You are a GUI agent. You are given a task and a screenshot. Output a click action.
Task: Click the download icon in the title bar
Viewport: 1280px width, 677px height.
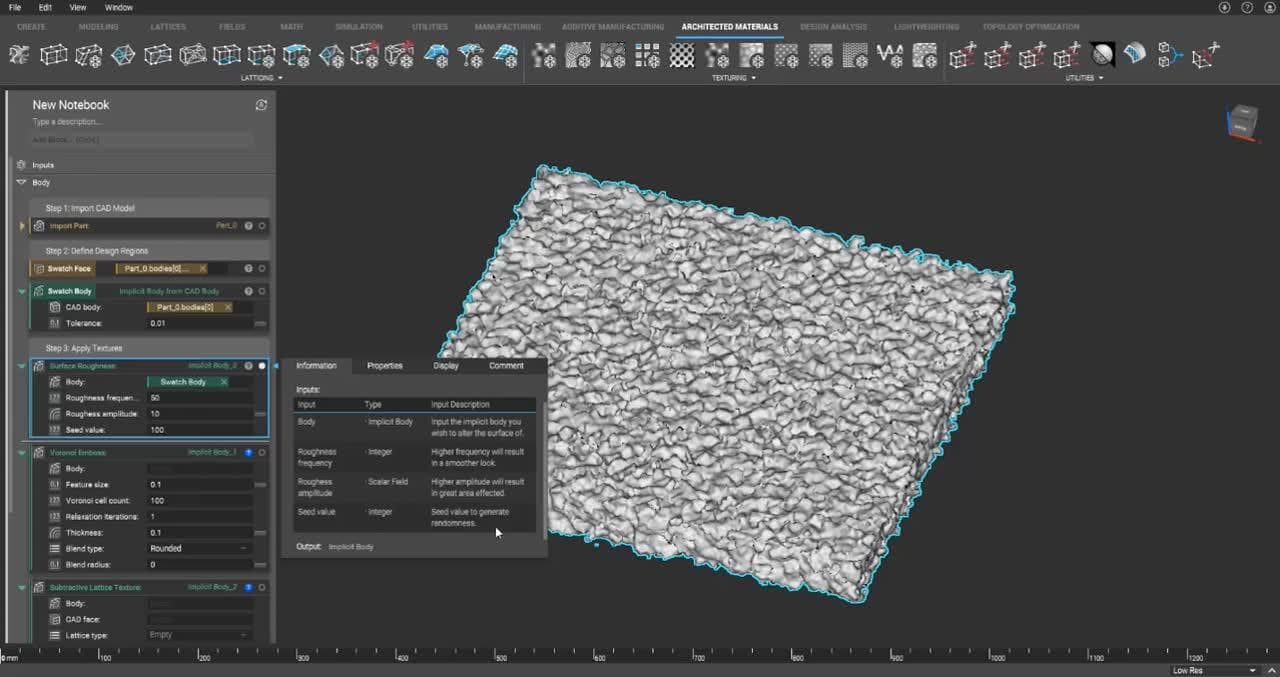coord(1225,7)
